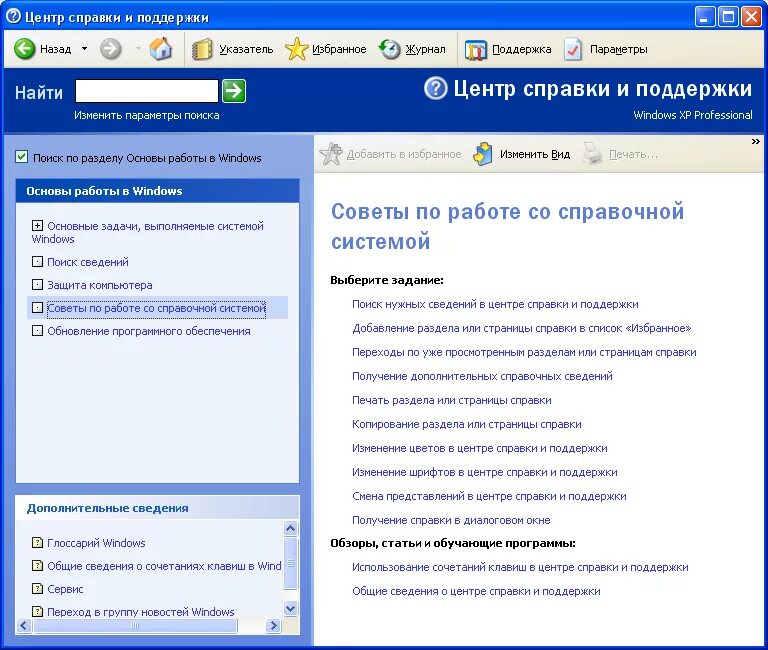Open Смена представлений в центре справки
This screenshot has height=650, width=768.
(x=489, y=496)
